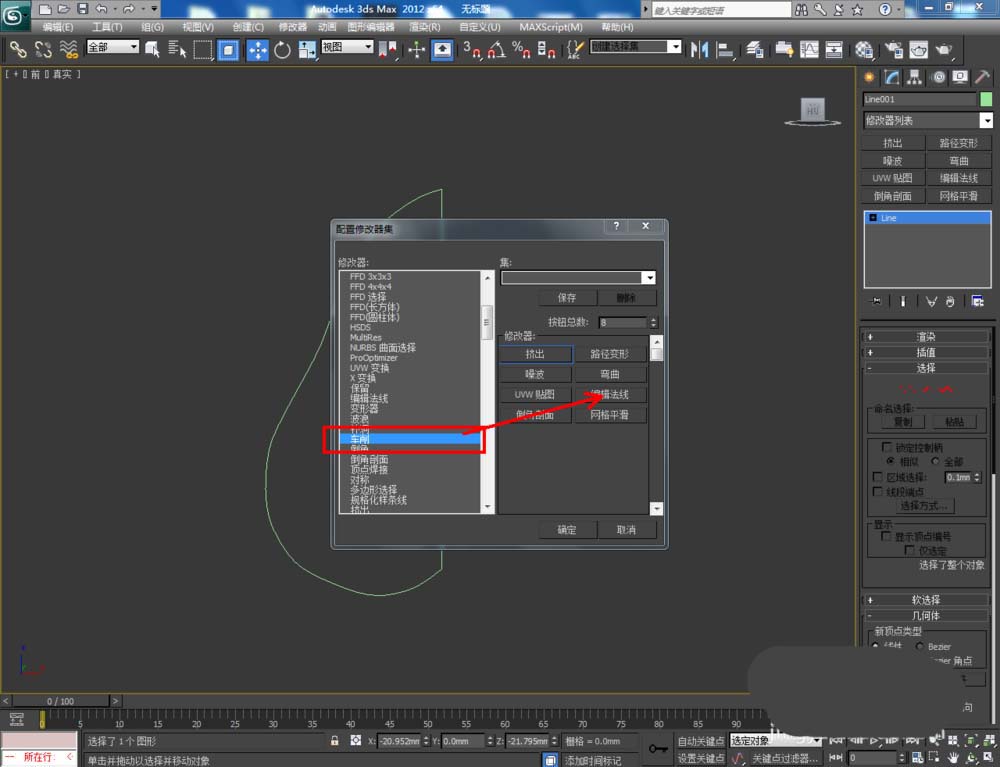This screenshot has width=1000, height=767.
Task: Click 确定 in the dialog
Action: tap(567, 530)
